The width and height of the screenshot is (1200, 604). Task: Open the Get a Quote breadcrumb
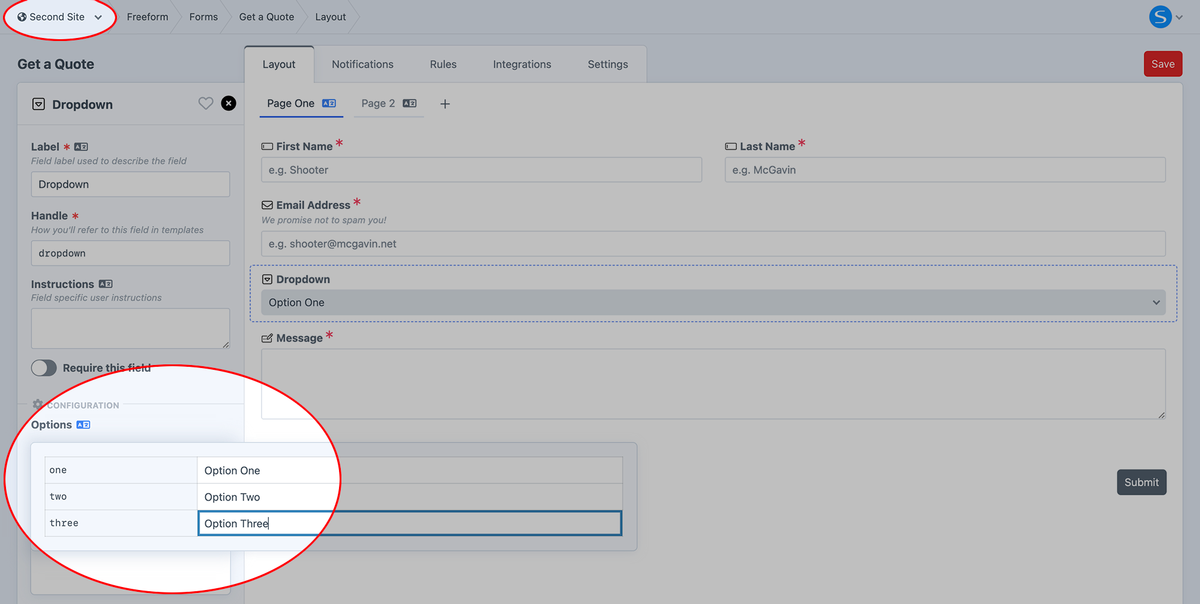(266, 17)
